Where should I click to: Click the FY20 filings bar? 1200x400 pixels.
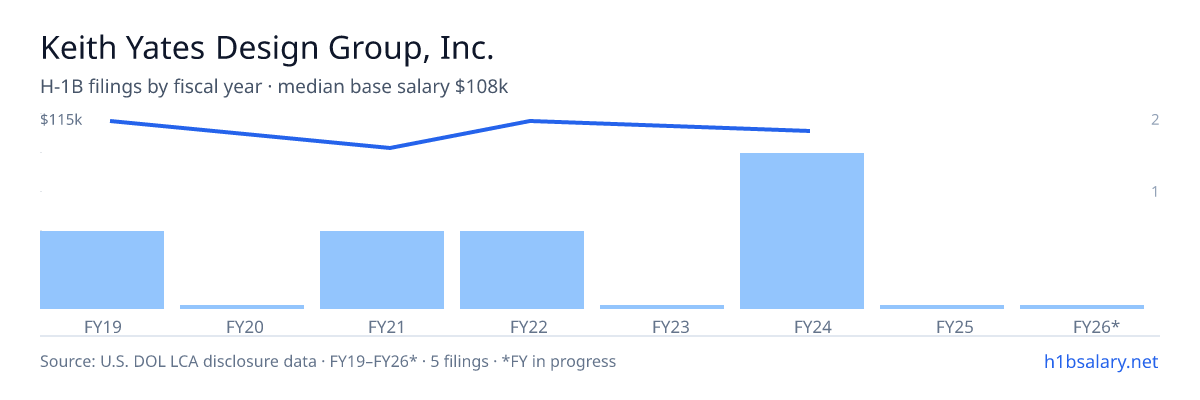[242, 307]
